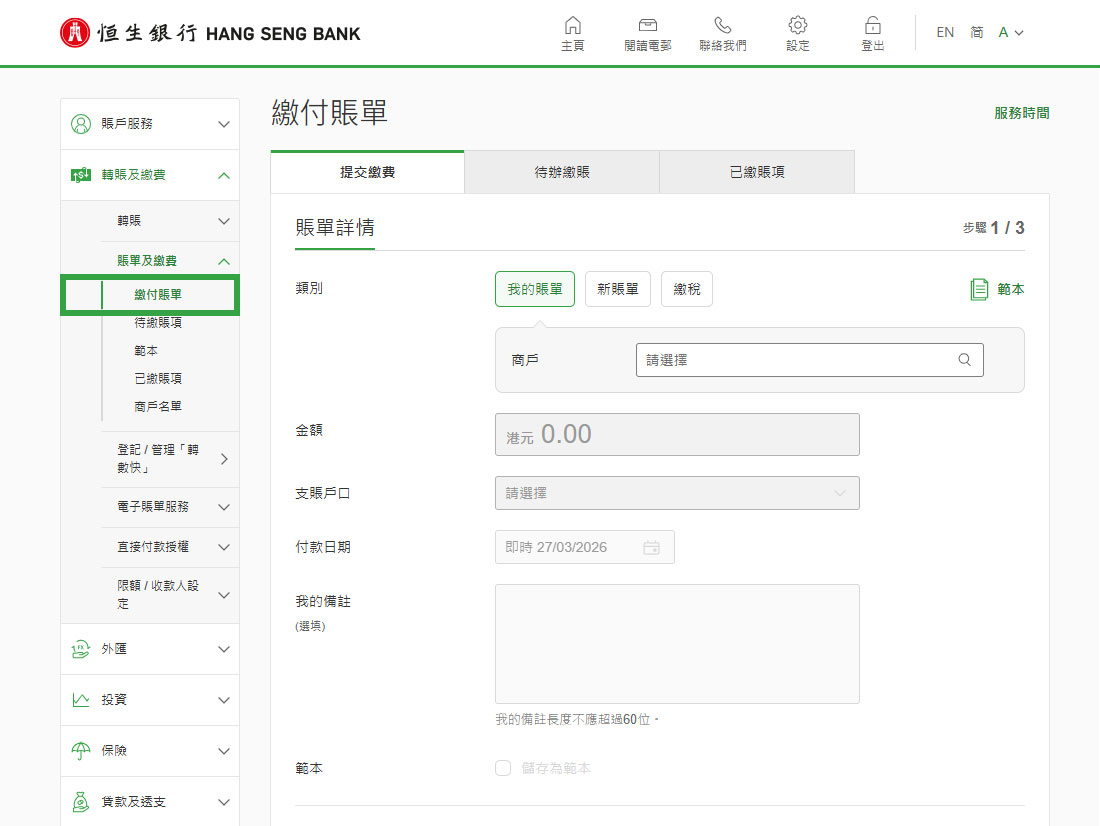Screen dimensions: 1100x826
Task: Open the 服務時間 link
Action: click(1021, 113)
